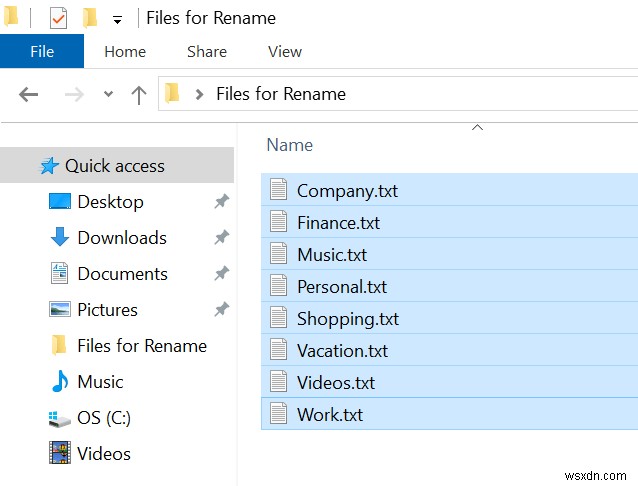This screenshot has width=638, height=486.
Task: Switch to the Share ribbon tab
Action: pos(207,52)
